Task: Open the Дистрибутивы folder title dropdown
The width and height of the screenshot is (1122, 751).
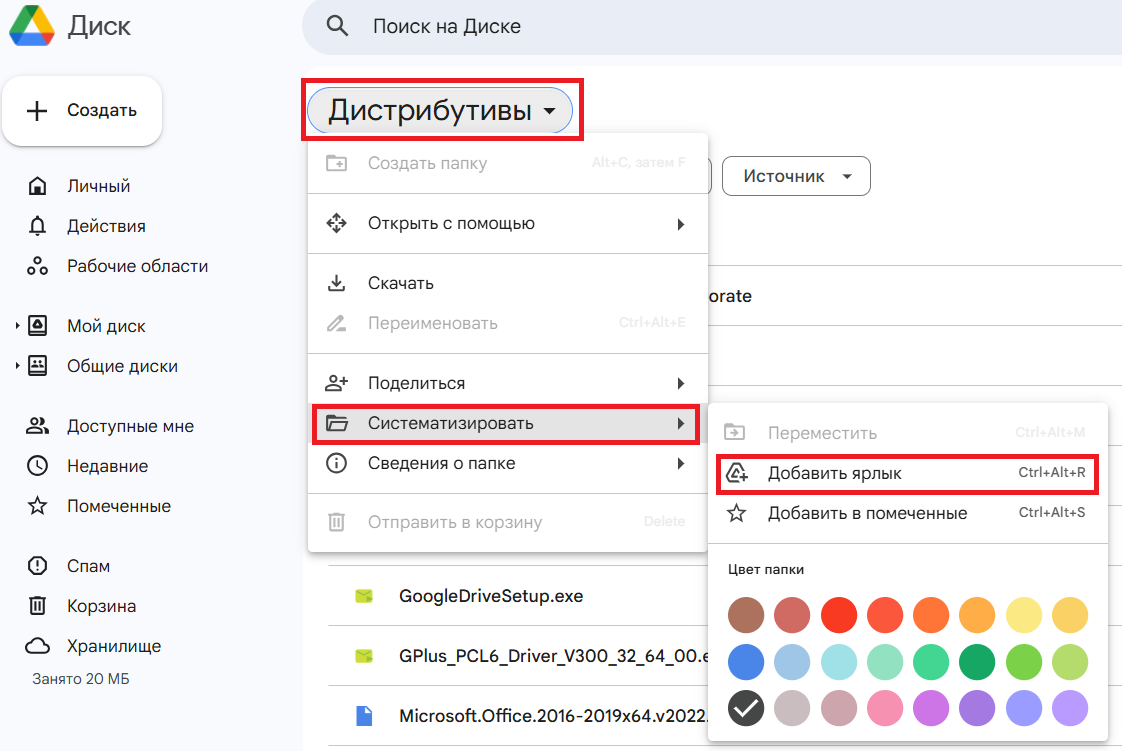Action: point(440,111)
